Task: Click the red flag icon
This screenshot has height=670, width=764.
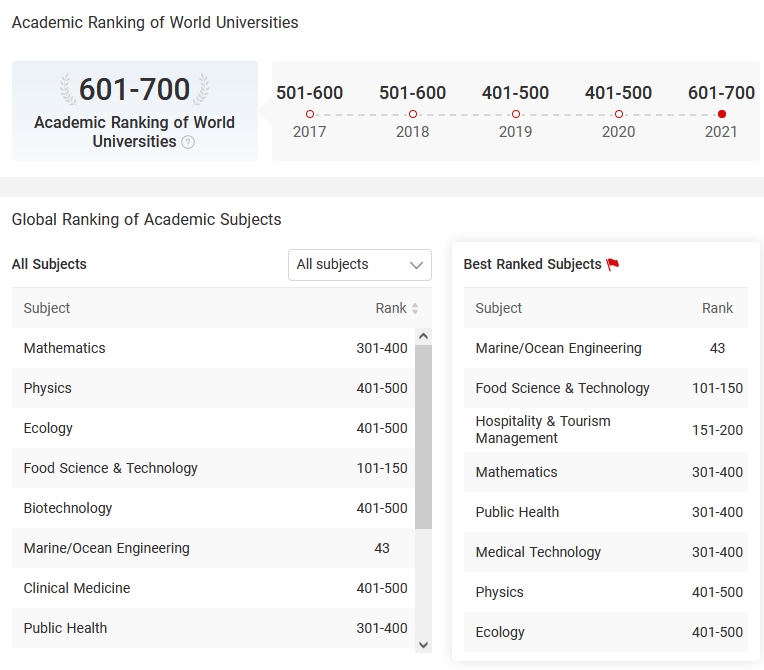Action: pyautogui.click(x=613, y=265)
